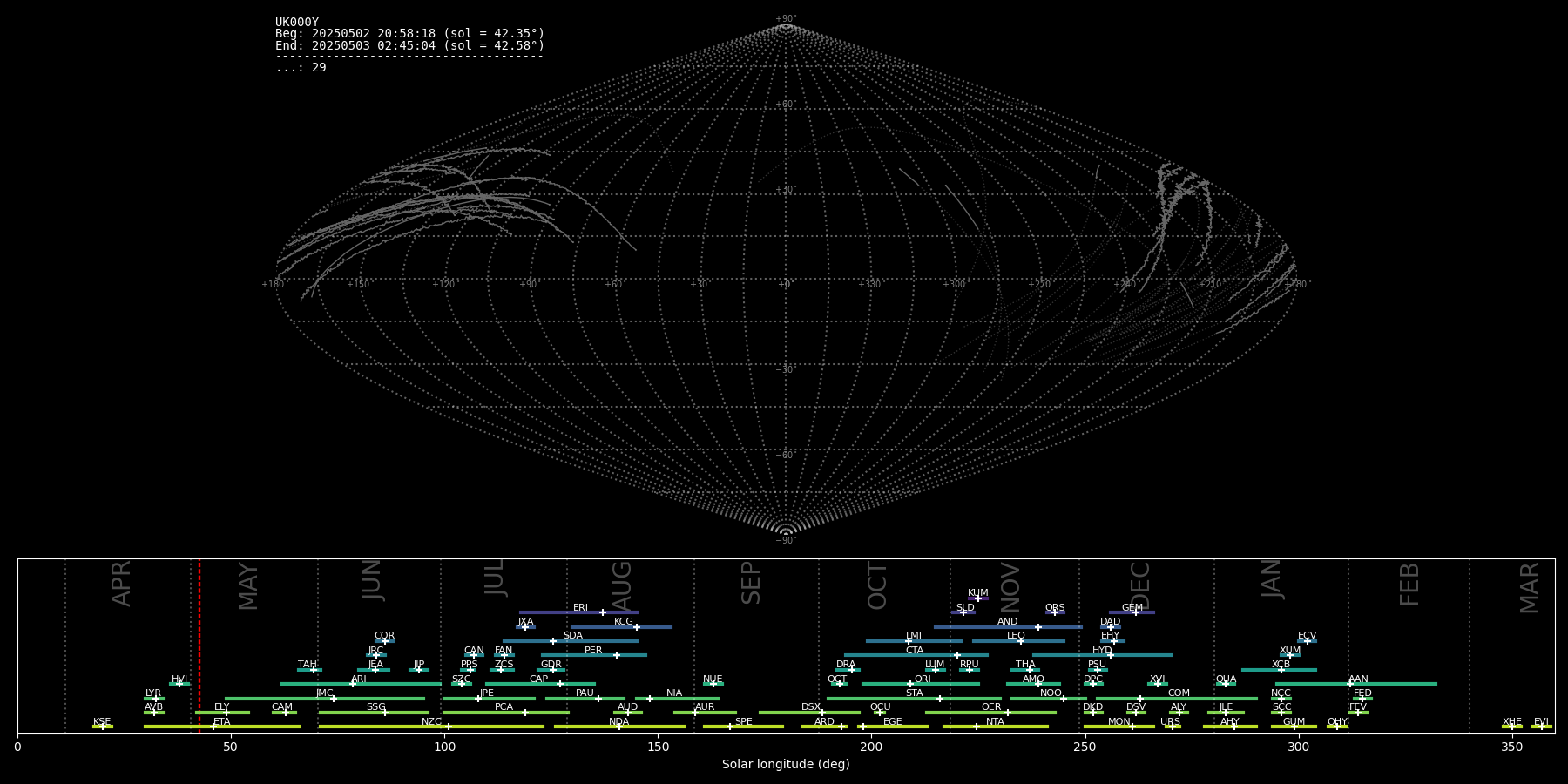Click the JAN month label

pos(1272,578)
